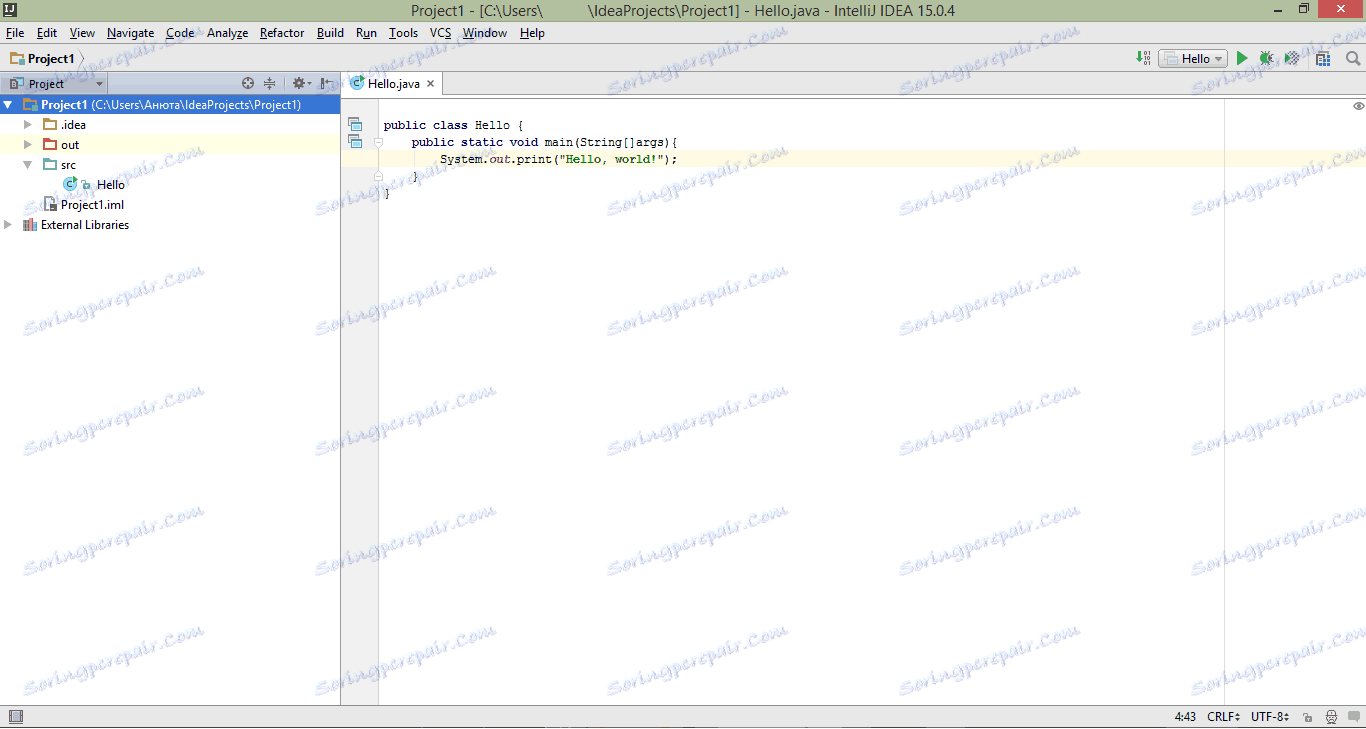This screenshot has height=729, width=1366.
Task: Collapse the Project1 root node arrow
Action: click(x=9, y=105)
